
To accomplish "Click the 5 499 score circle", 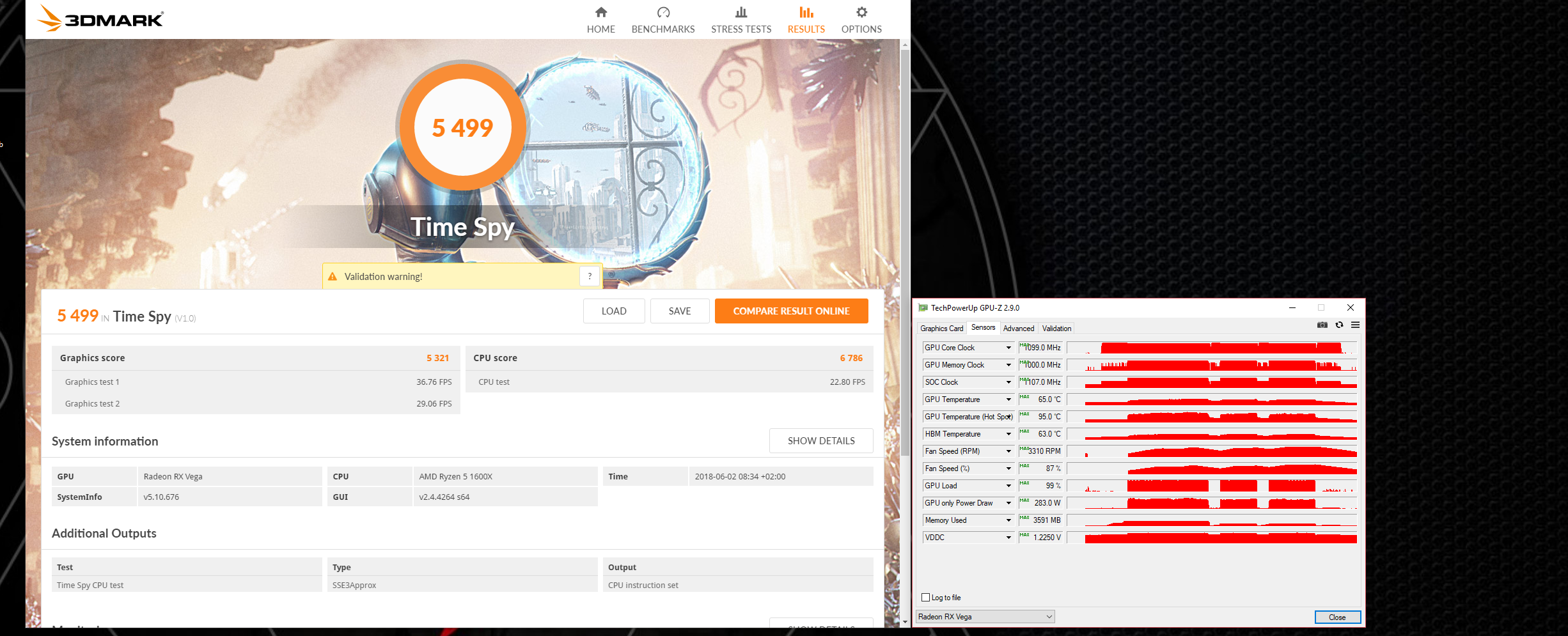I will [463, 127].
